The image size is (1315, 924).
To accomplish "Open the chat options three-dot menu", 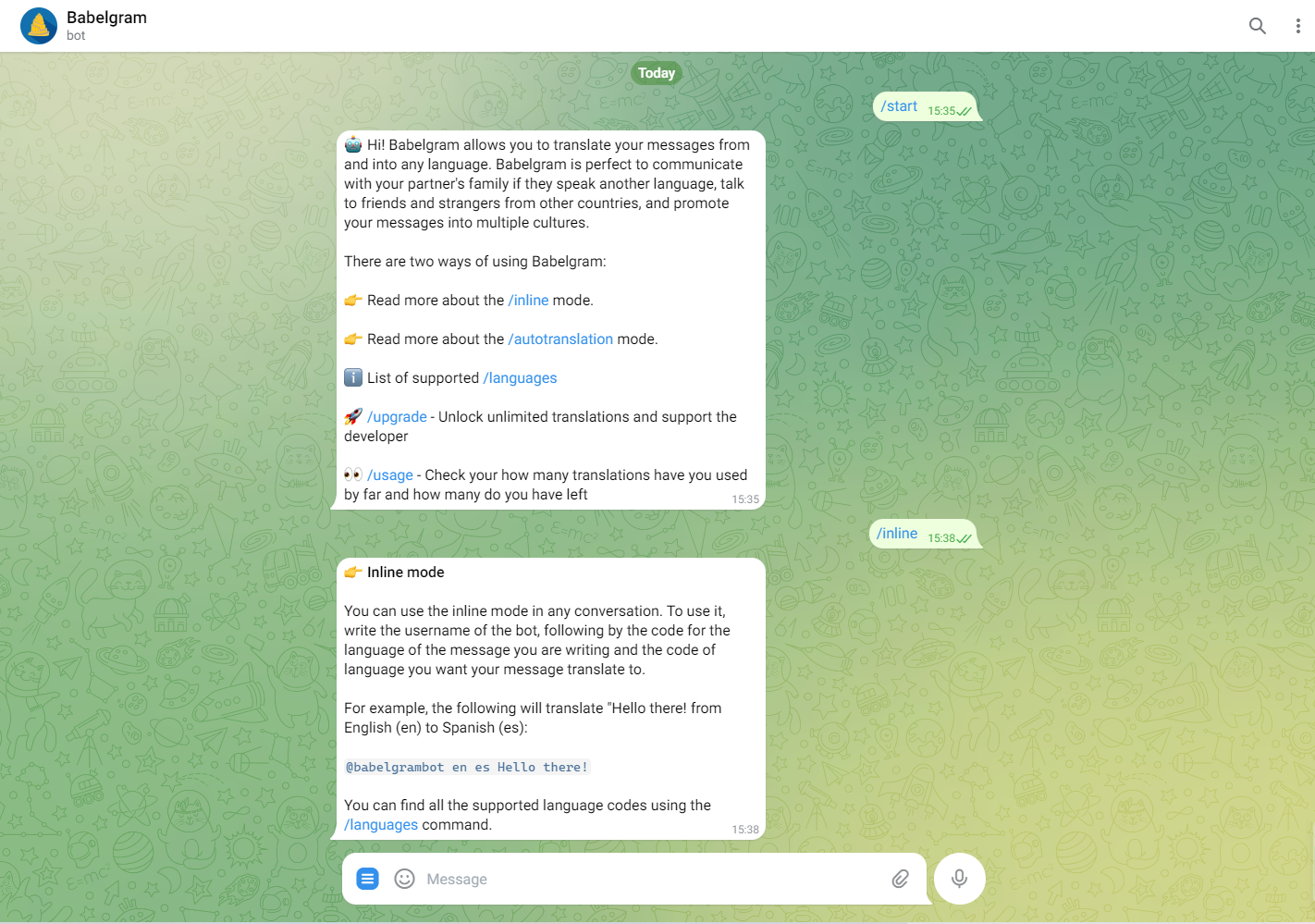I will (1298, 26).
